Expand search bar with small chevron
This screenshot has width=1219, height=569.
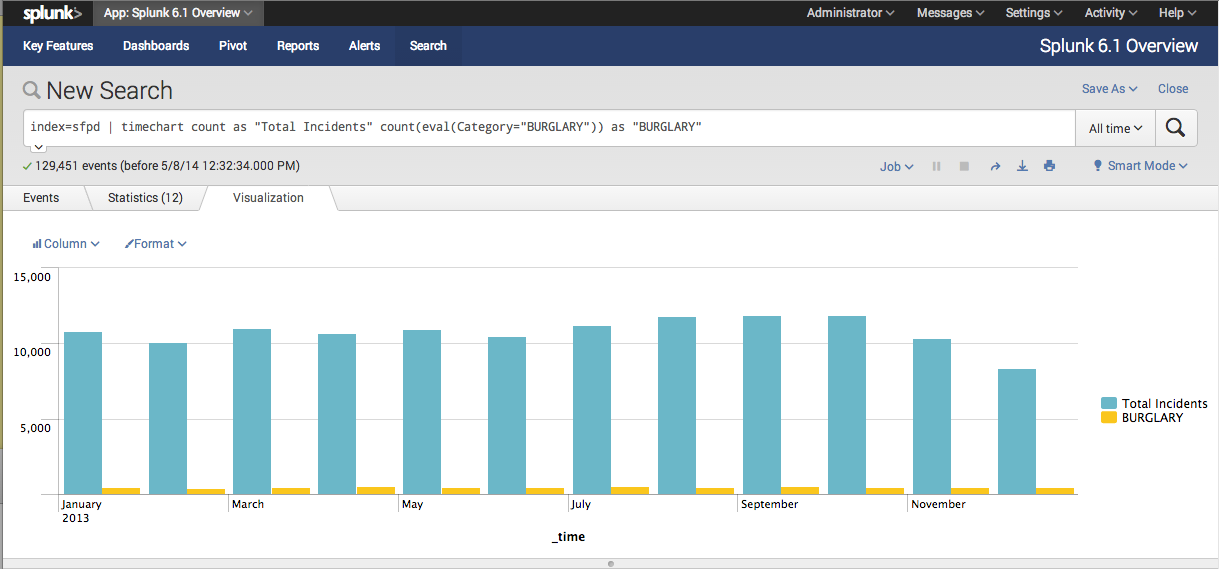[x=39, y=146]
